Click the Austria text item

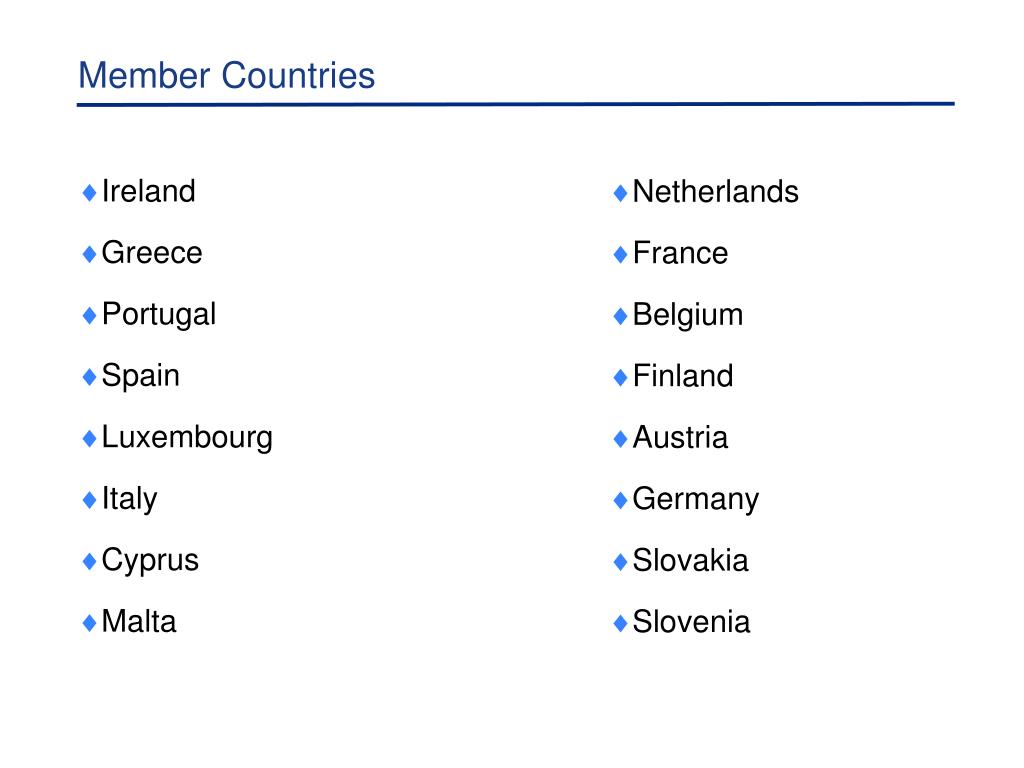tap(680, 438)
